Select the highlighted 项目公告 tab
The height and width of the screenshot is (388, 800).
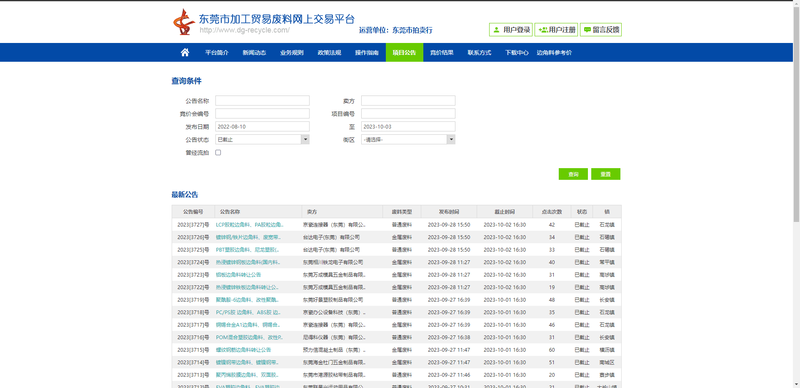404,53
